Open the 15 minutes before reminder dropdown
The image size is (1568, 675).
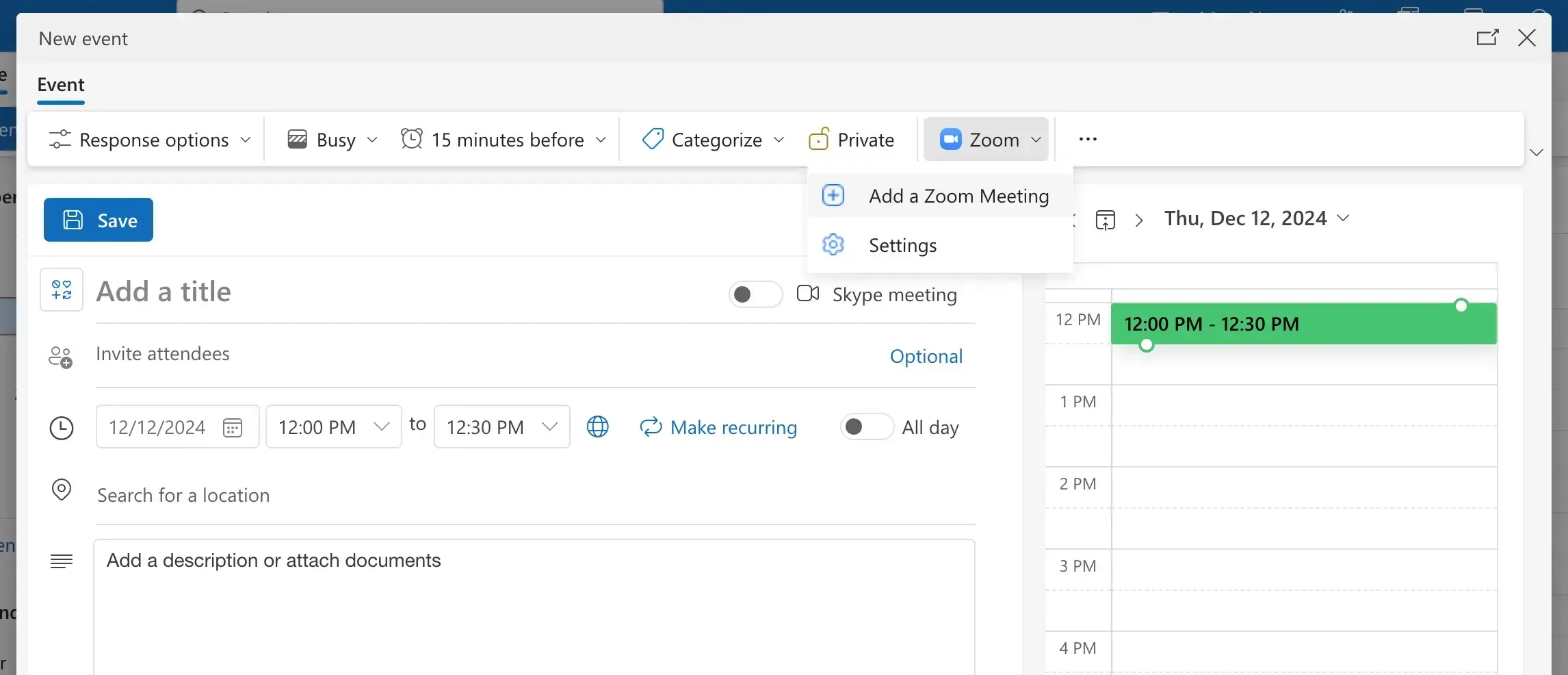pos(504,139)
